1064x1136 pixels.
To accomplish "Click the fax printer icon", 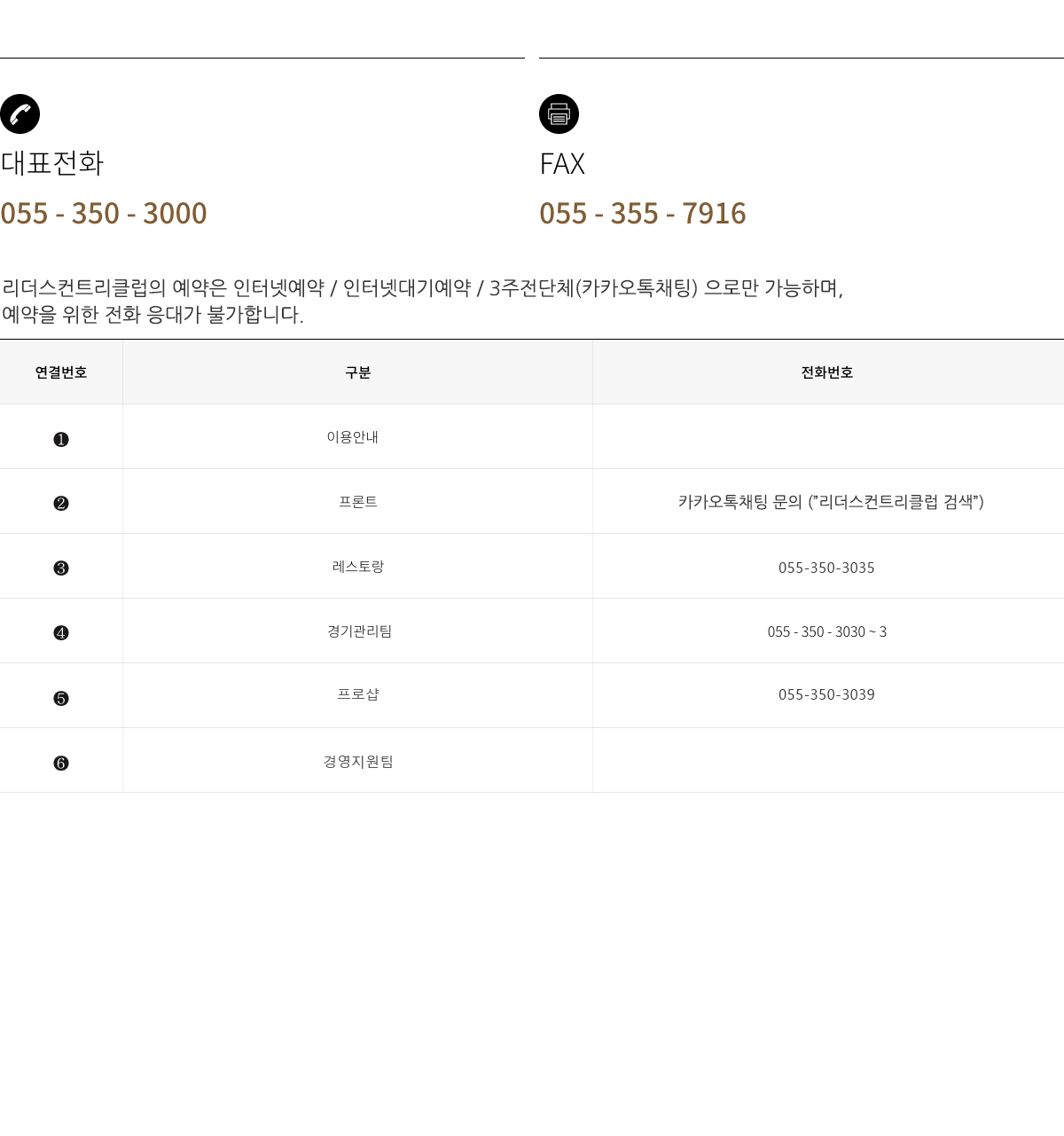I will (559, 114).
